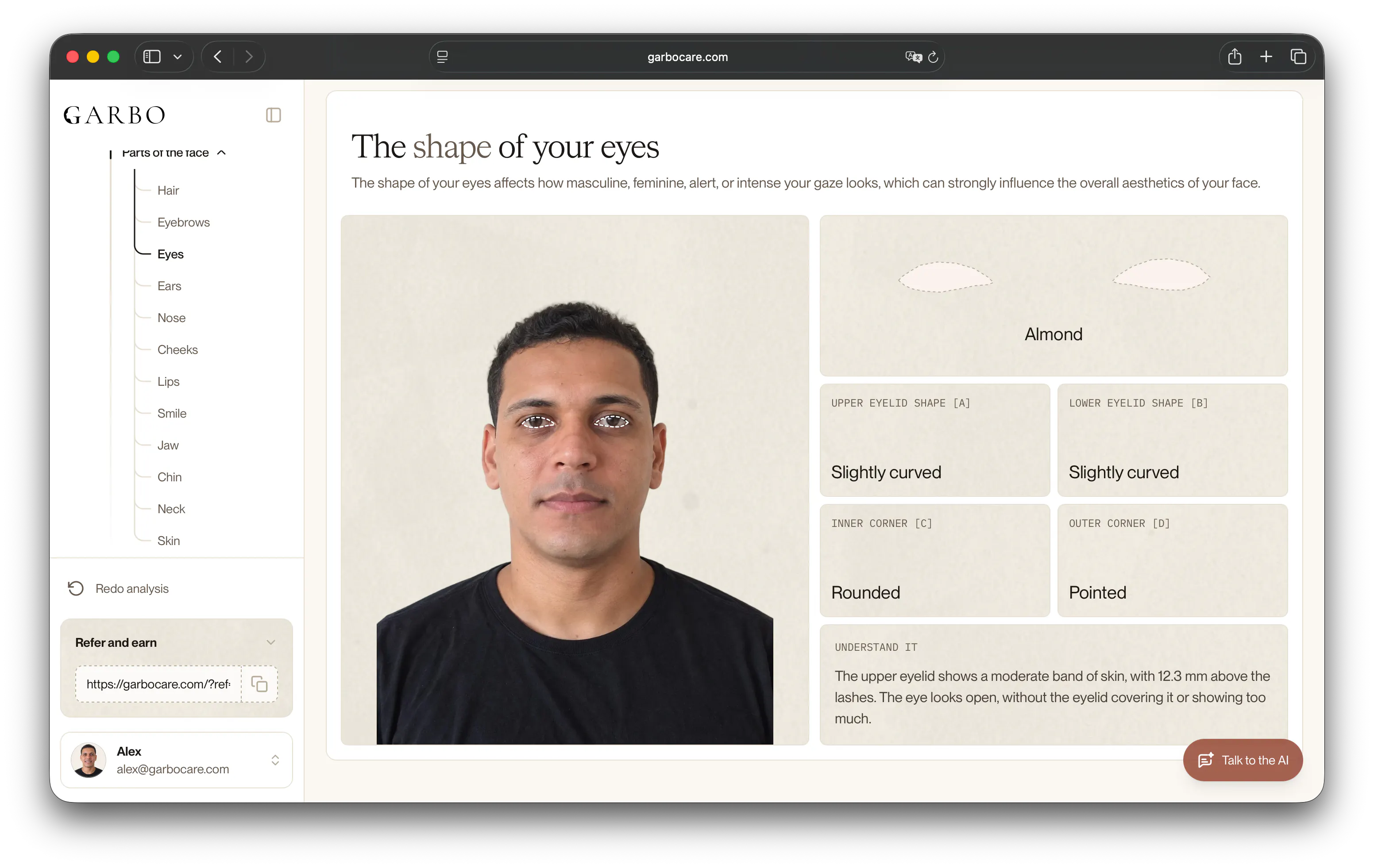Go forward to the next page
Screen dimensions: 1374x868
coord(249,57)
